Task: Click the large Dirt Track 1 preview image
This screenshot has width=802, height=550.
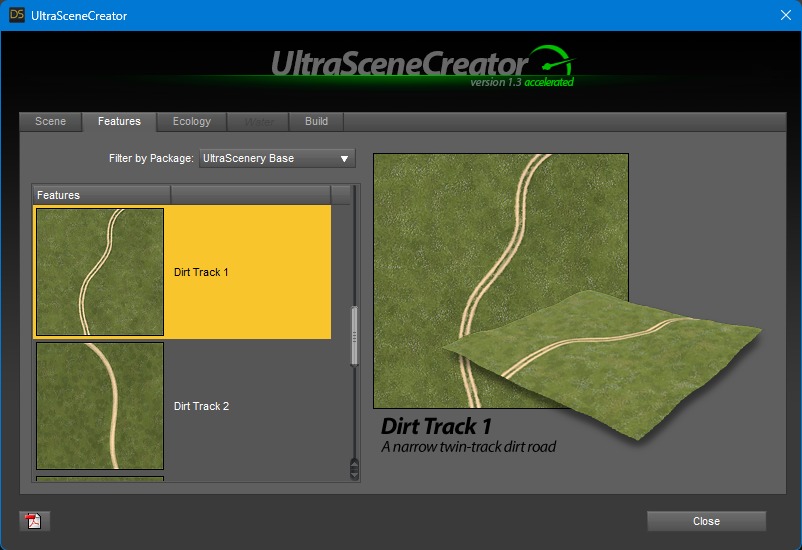Action: [x=501, y=281]
